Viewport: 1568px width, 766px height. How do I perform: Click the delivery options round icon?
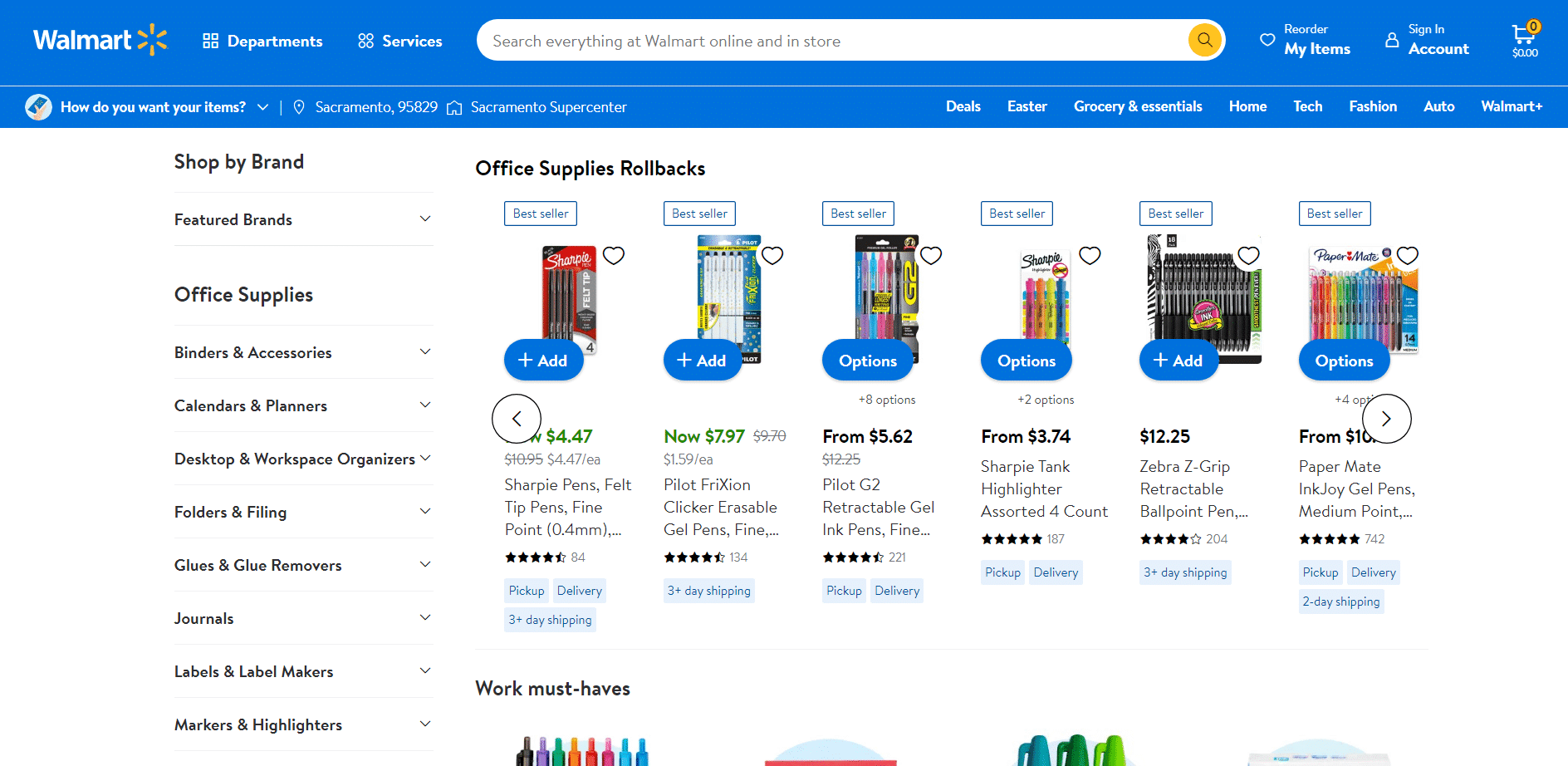tap(38, 107)
